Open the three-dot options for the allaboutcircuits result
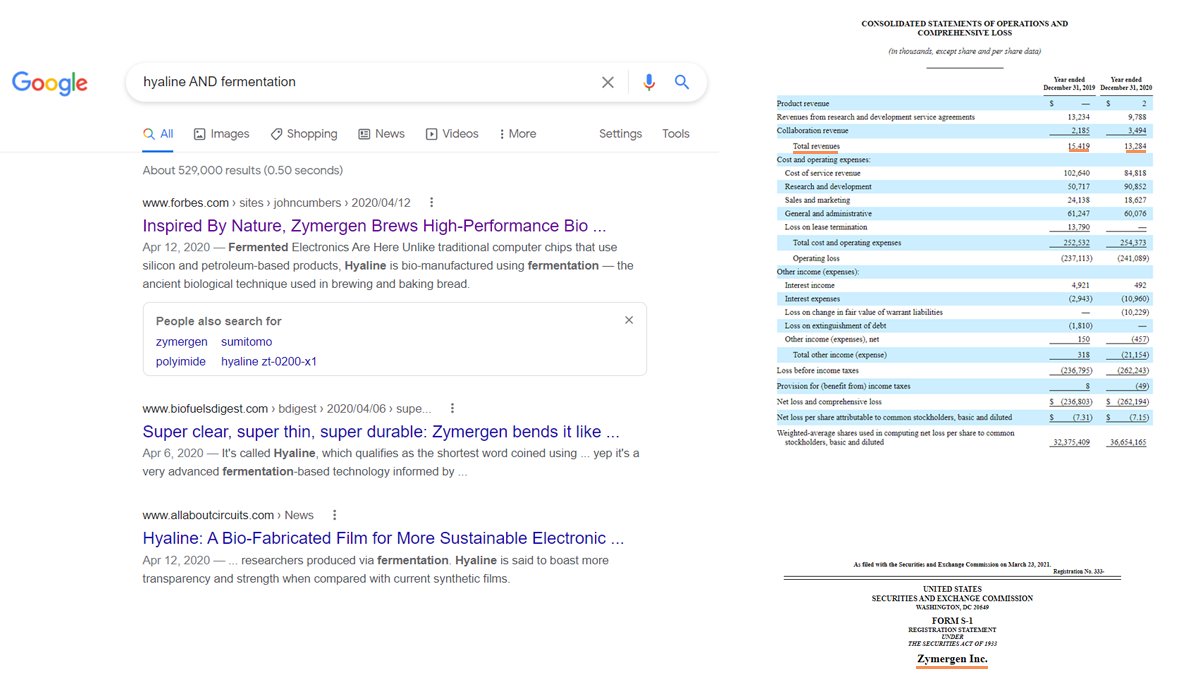Image resolution: width=1200 pixels, height=675 pixels. pyautogui.click(x=334, y=515)
